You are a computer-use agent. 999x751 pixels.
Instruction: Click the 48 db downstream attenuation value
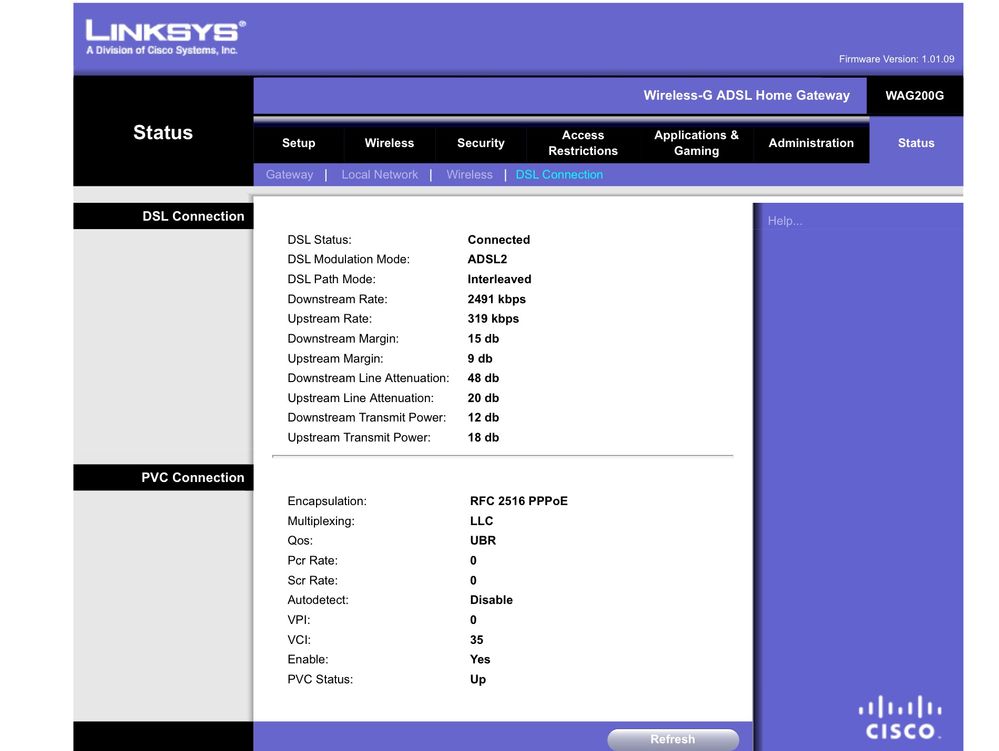click(484, 378)
